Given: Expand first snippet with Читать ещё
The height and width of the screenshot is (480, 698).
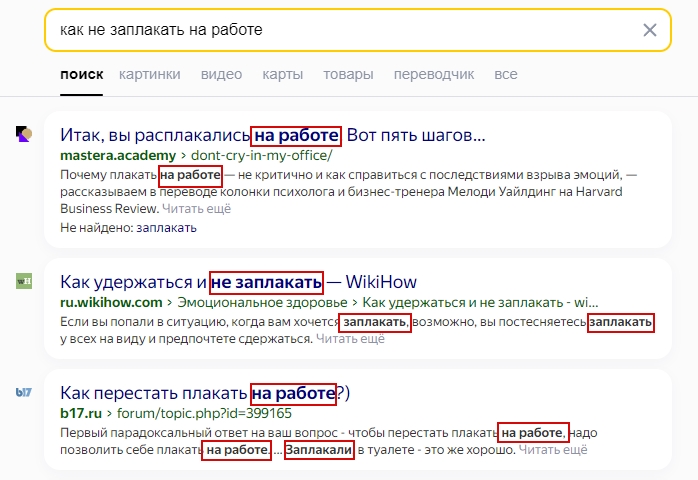Looking at the screenshot, I should point(197,209).
